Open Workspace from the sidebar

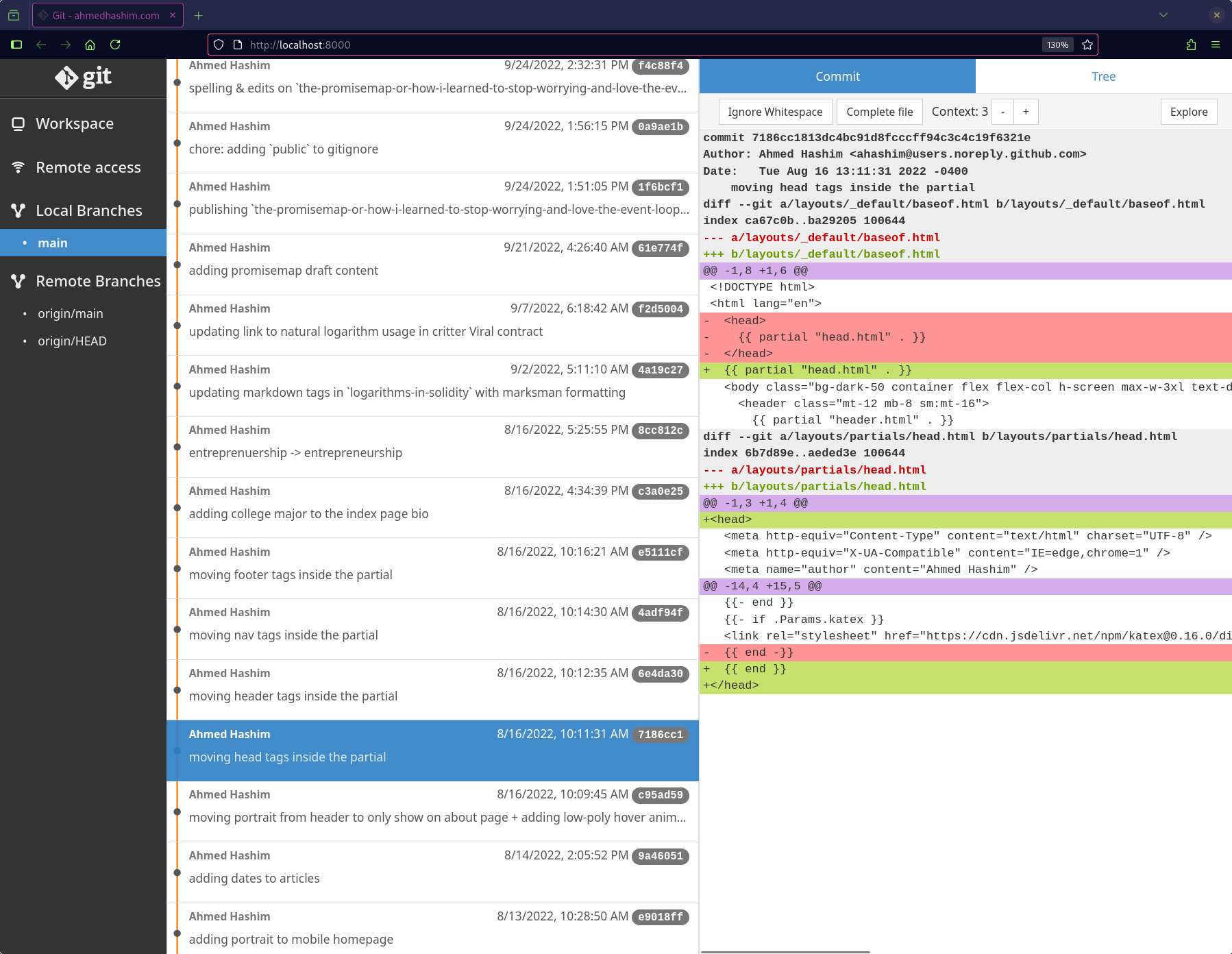tap(75, 124)
